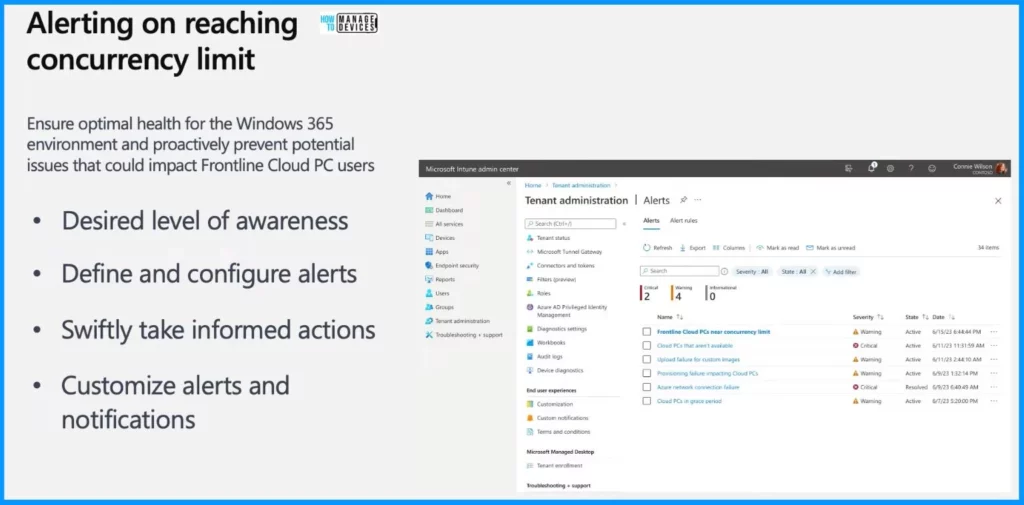
Task: Open Roles in tenant menu
Action: 539,293
